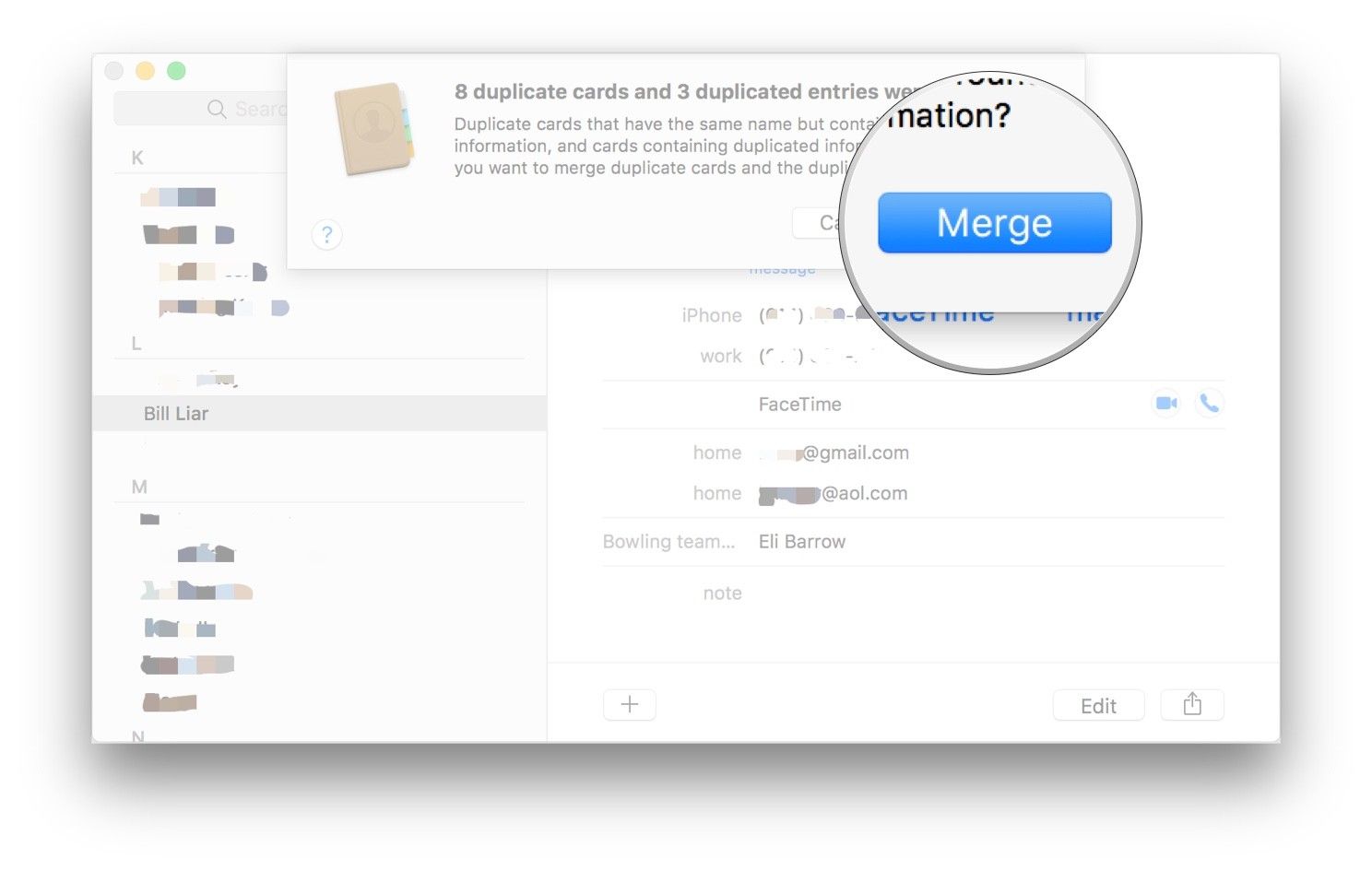
Task: Open help with the question mark button
Action: click(326, 235)
